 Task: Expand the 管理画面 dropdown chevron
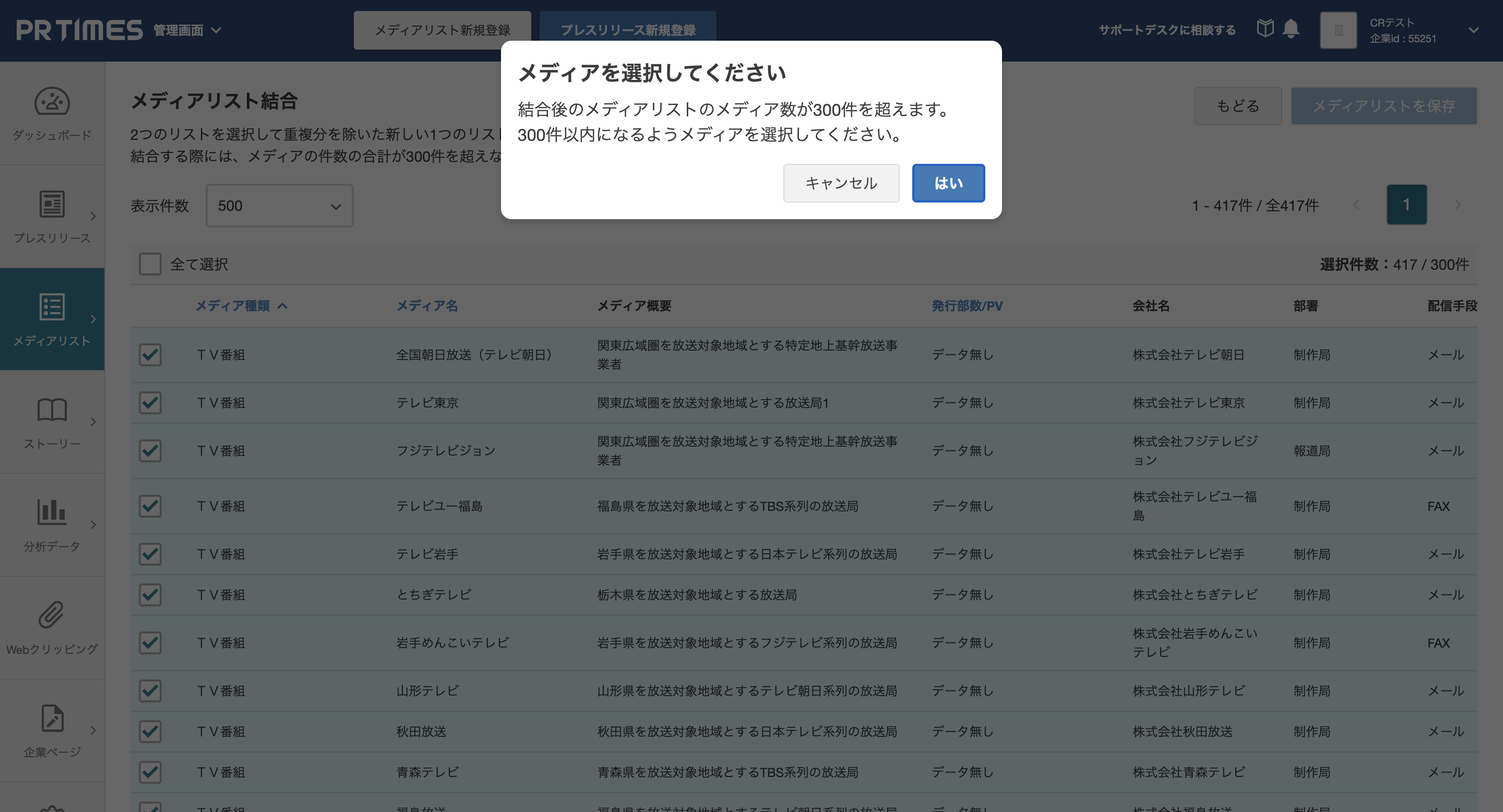pos(216,30)
